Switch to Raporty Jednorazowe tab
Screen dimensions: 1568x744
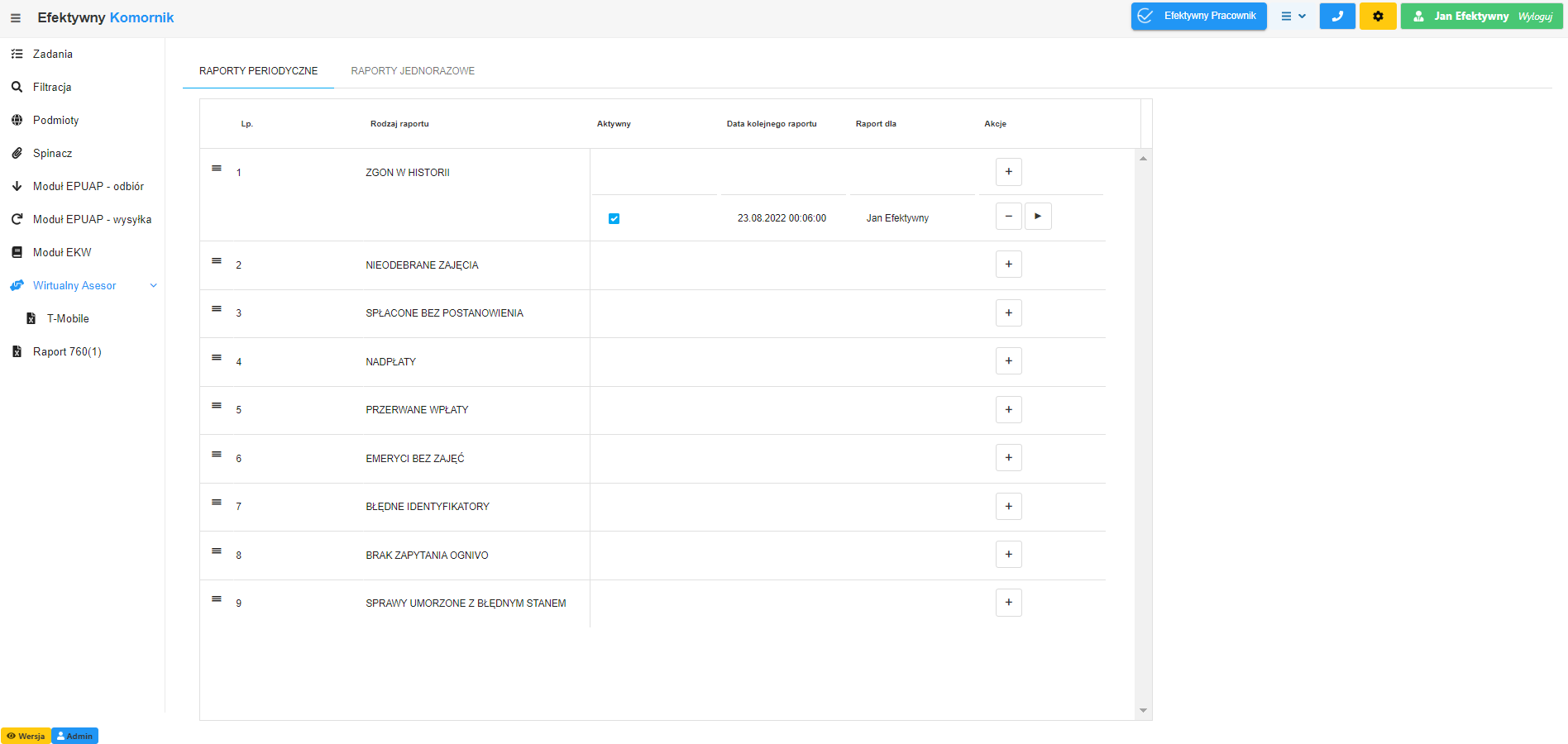pos(413,71)
